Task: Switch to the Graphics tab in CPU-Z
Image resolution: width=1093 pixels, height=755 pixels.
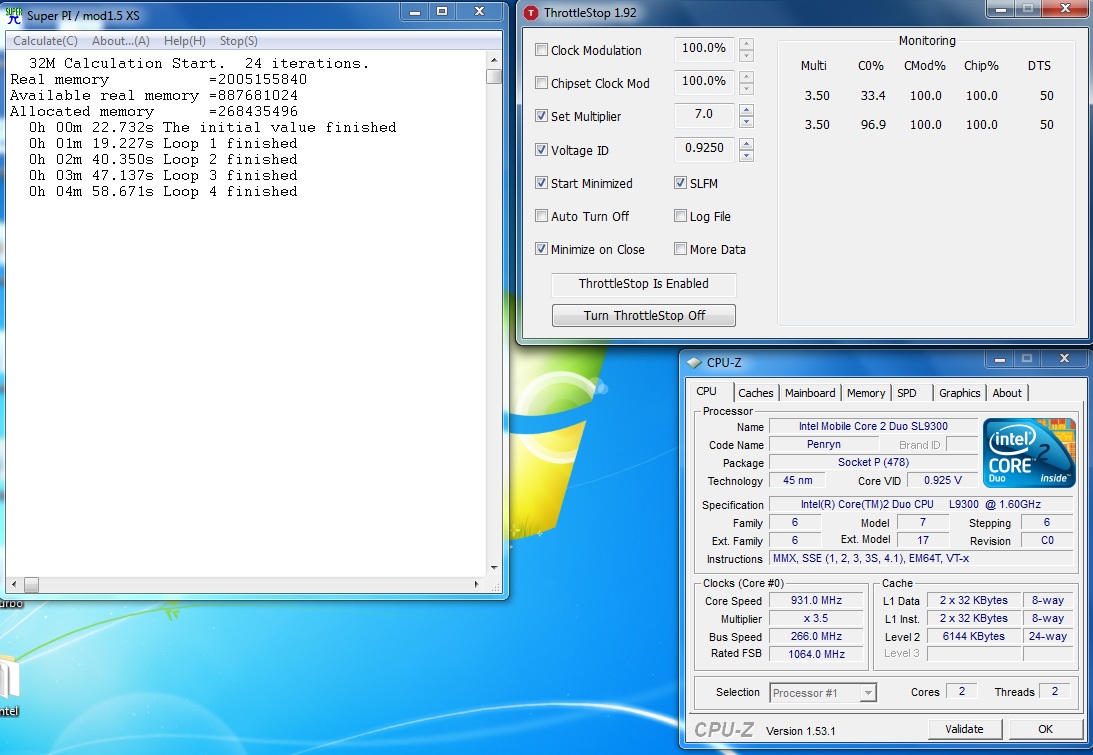Action: pos(959,393)
